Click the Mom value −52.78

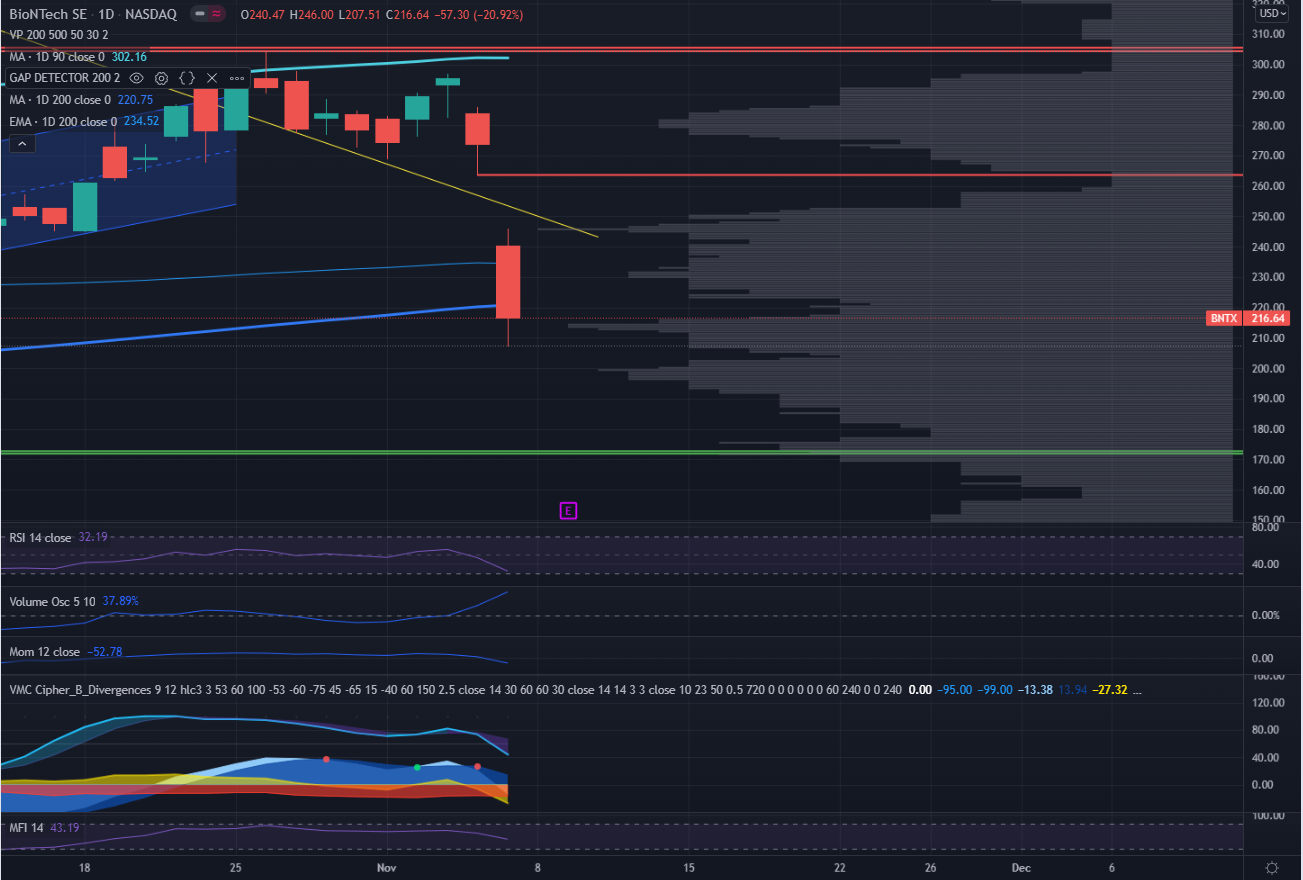point(104,652)
